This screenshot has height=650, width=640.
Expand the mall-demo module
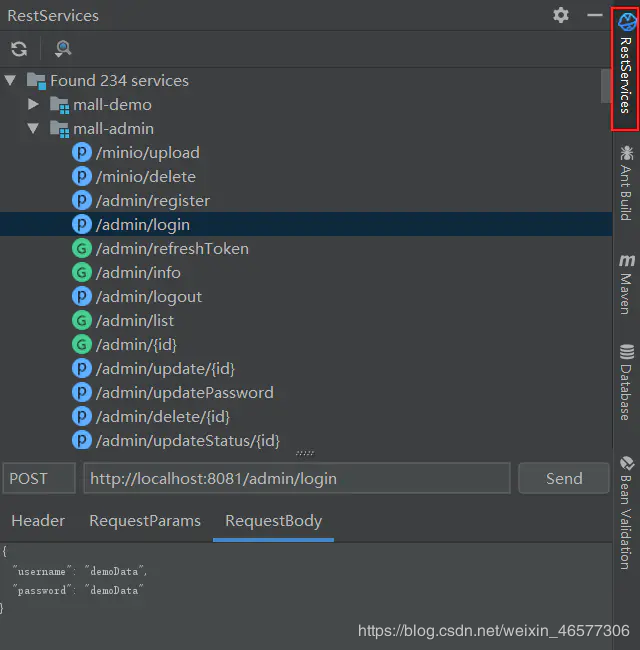point(33,104)
